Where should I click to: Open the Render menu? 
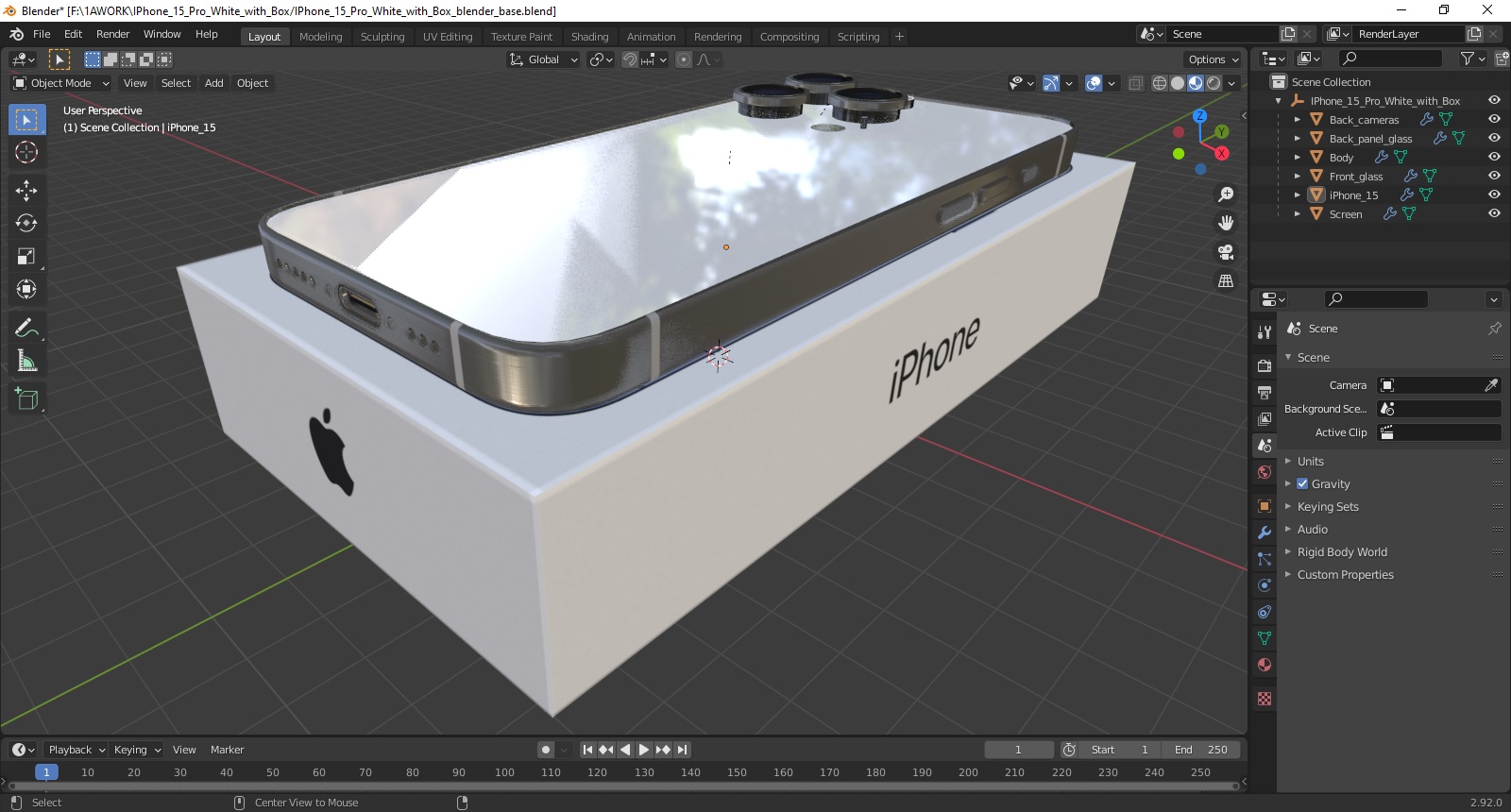coord(112,34)
